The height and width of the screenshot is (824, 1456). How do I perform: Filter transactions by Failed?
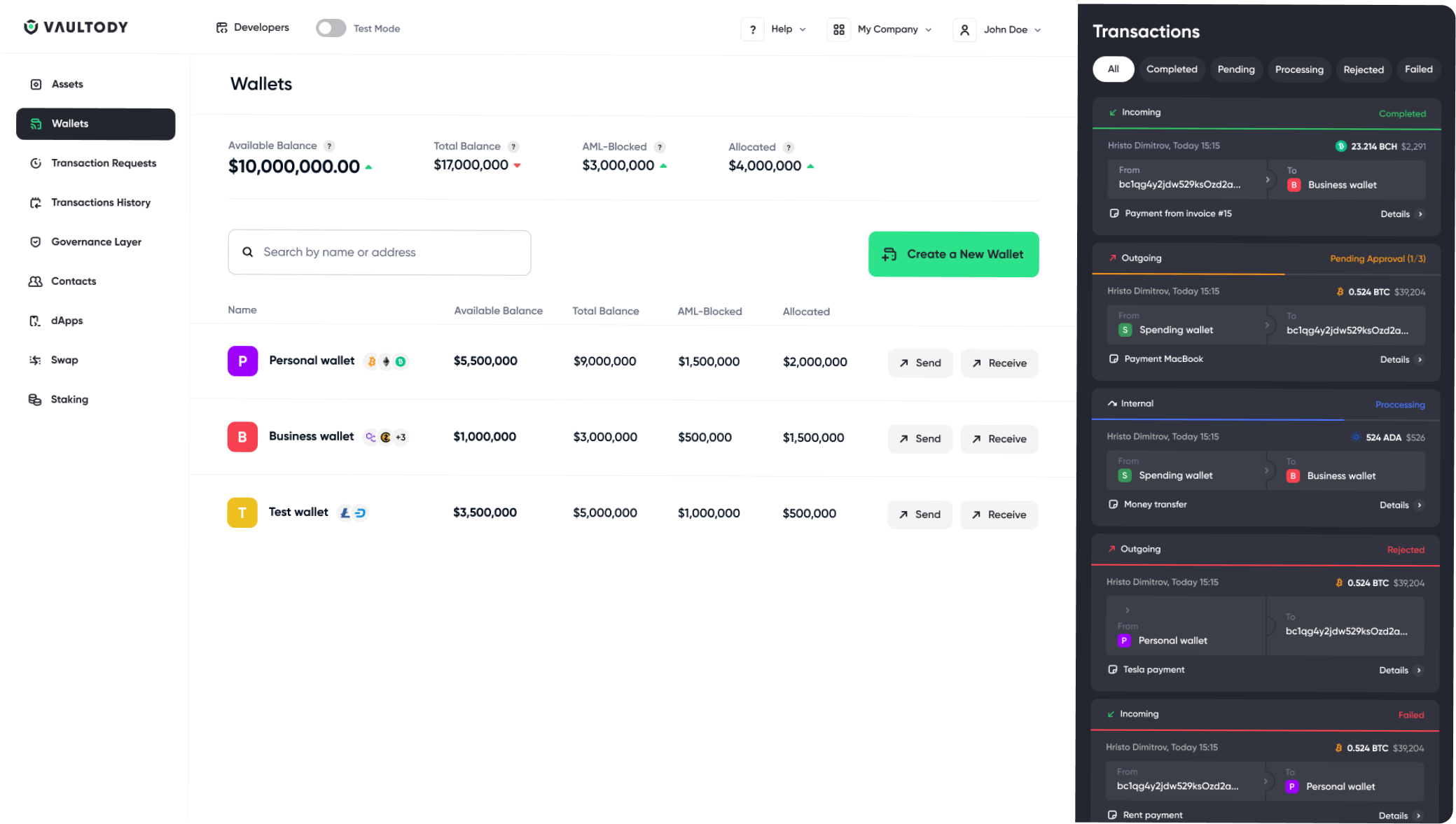1418,69
